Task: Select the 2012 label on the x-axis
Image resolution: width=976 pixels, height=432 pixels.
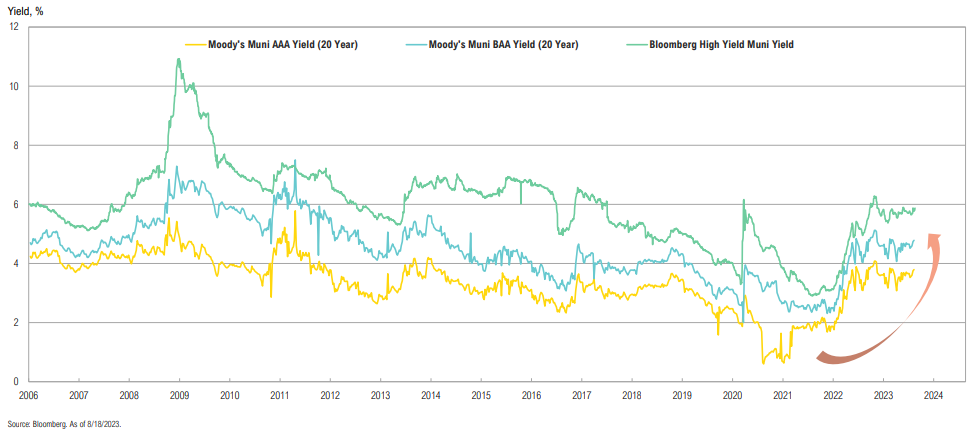Action: pyautogui.click(x=330, y=396)
